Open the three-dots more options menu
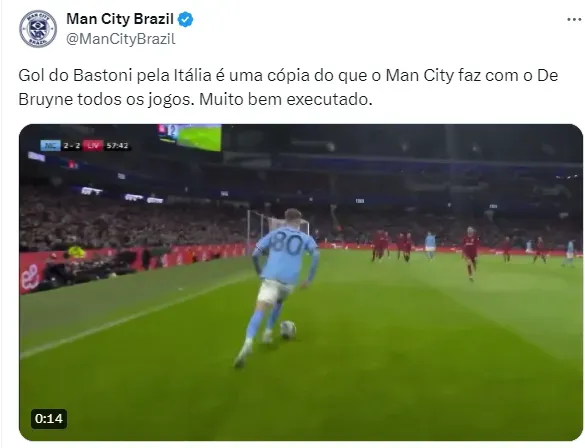Image resolution: width=585 pixels, height=448 pixels. coord(574,19)
